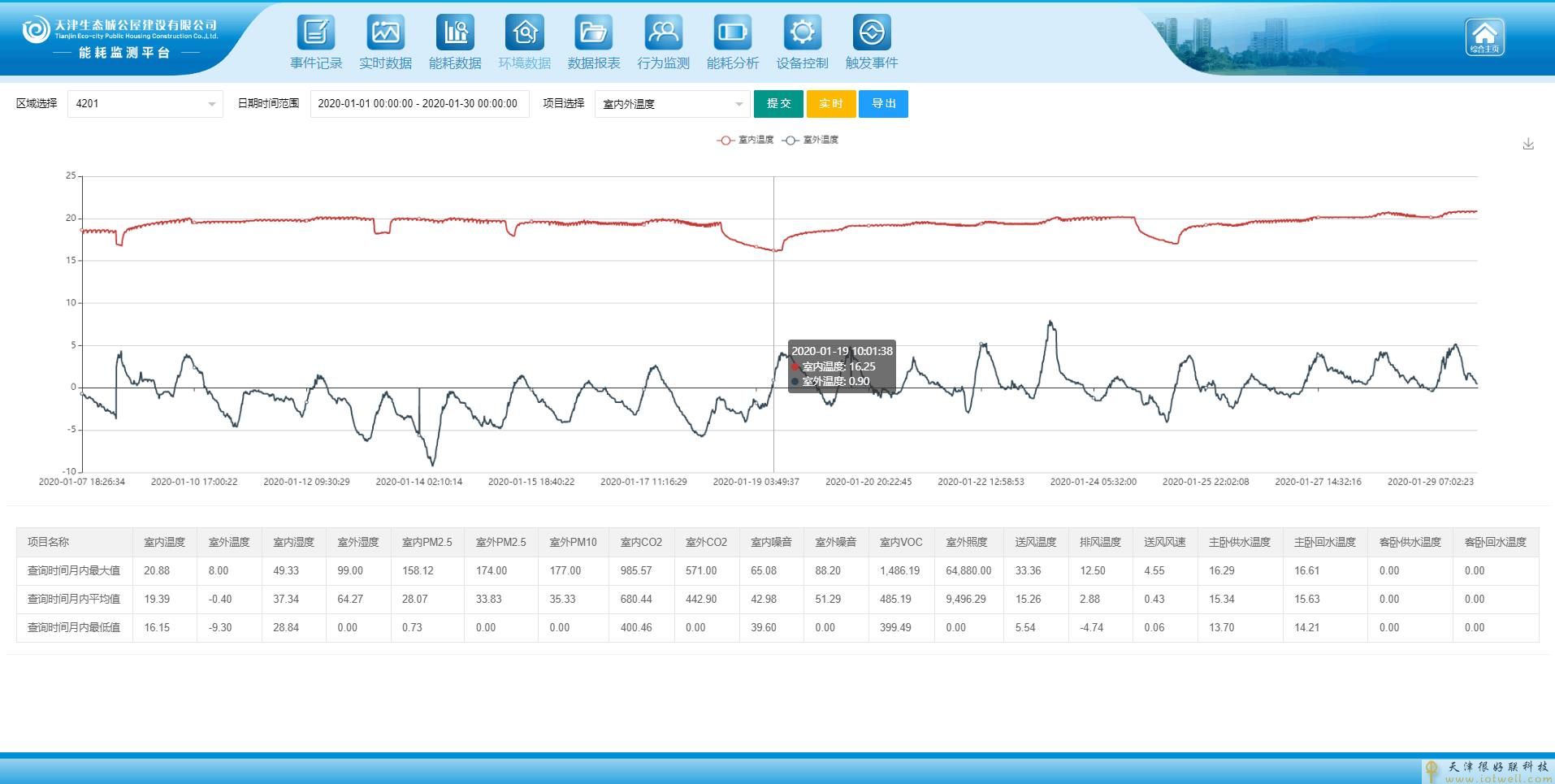The height and width of the screenshot is (784, 1555).
Task: Download the chart as image
Action: tap(1528, 144)
